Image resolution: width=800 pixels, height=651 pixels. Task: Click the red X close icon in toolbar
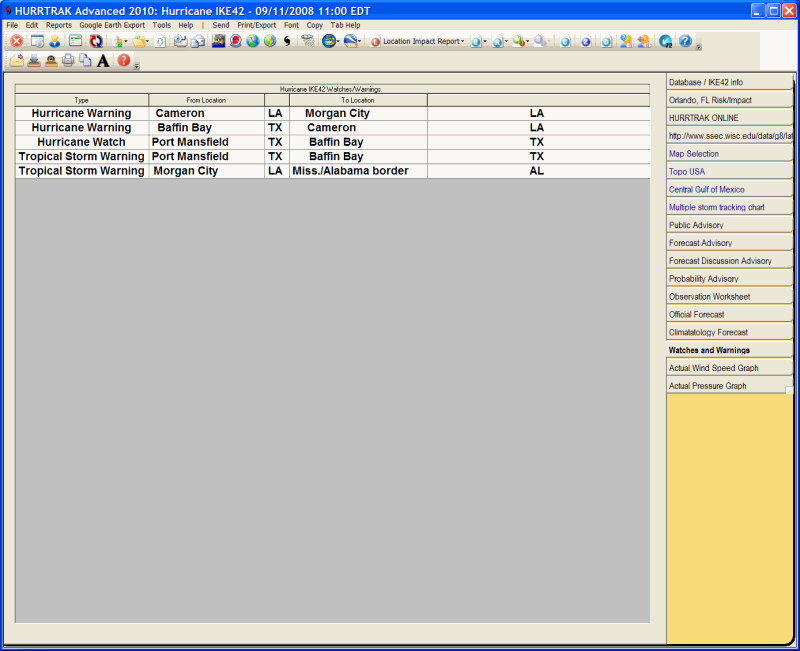click(x=17, y=42)
